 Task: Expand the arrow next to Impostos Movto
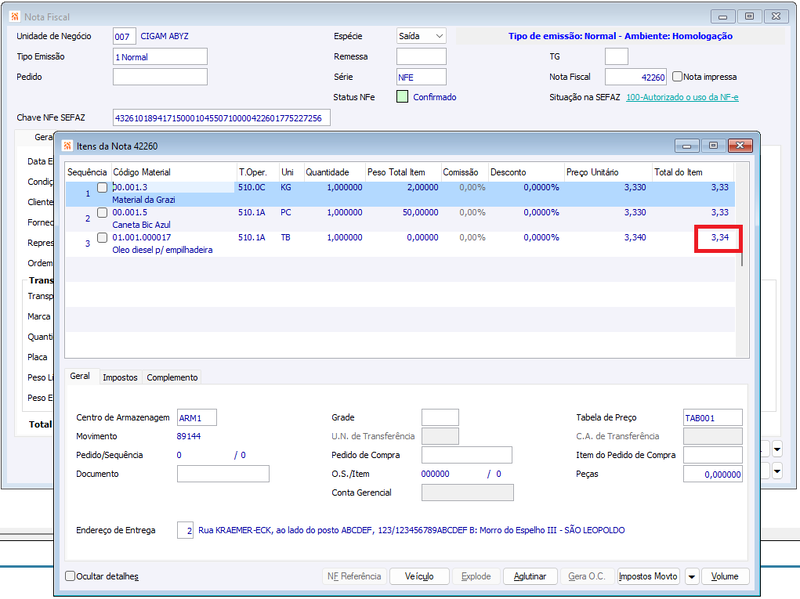691,577
